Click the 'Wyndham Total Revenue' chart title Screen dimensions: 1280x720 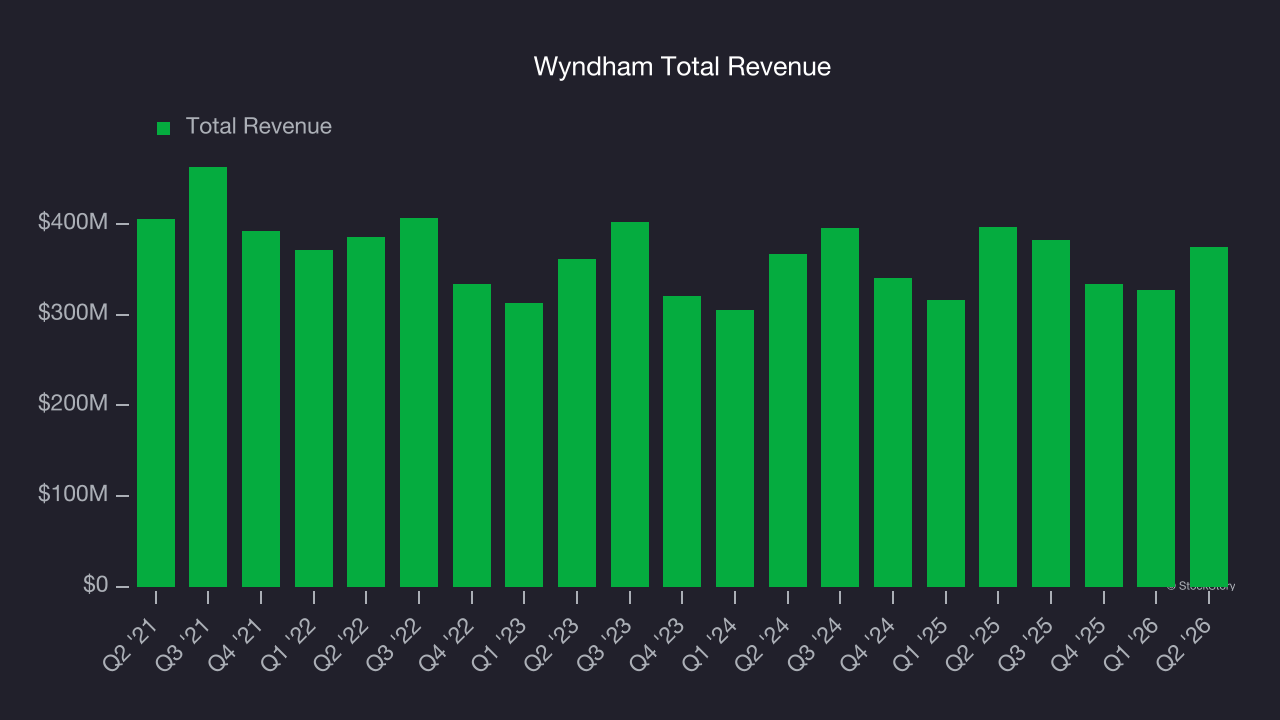tap(682, 67)
